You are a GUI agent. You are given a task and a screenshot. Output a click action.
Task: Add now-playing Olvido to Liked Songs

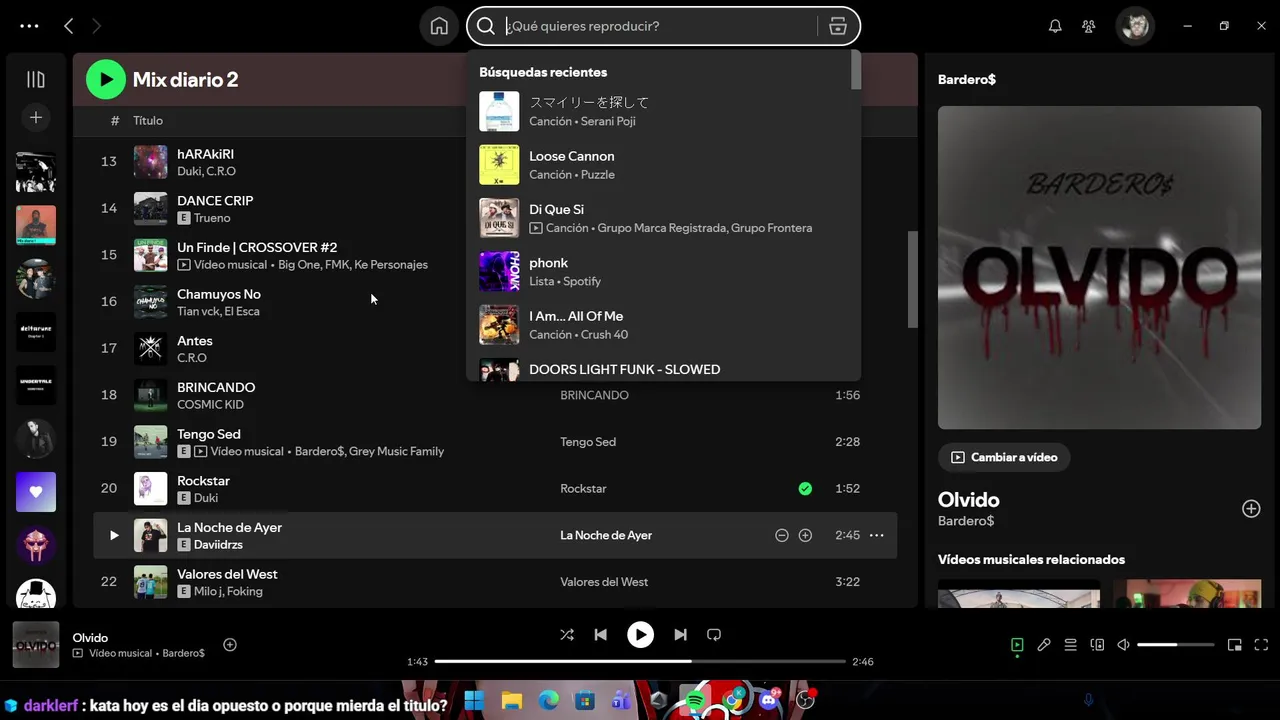tap(230, 645)
